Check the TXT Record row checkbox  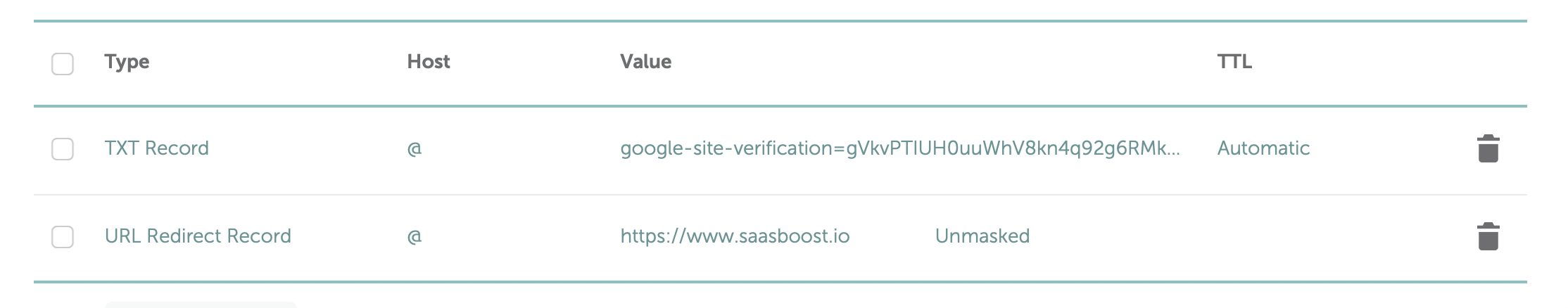[63, 149]
